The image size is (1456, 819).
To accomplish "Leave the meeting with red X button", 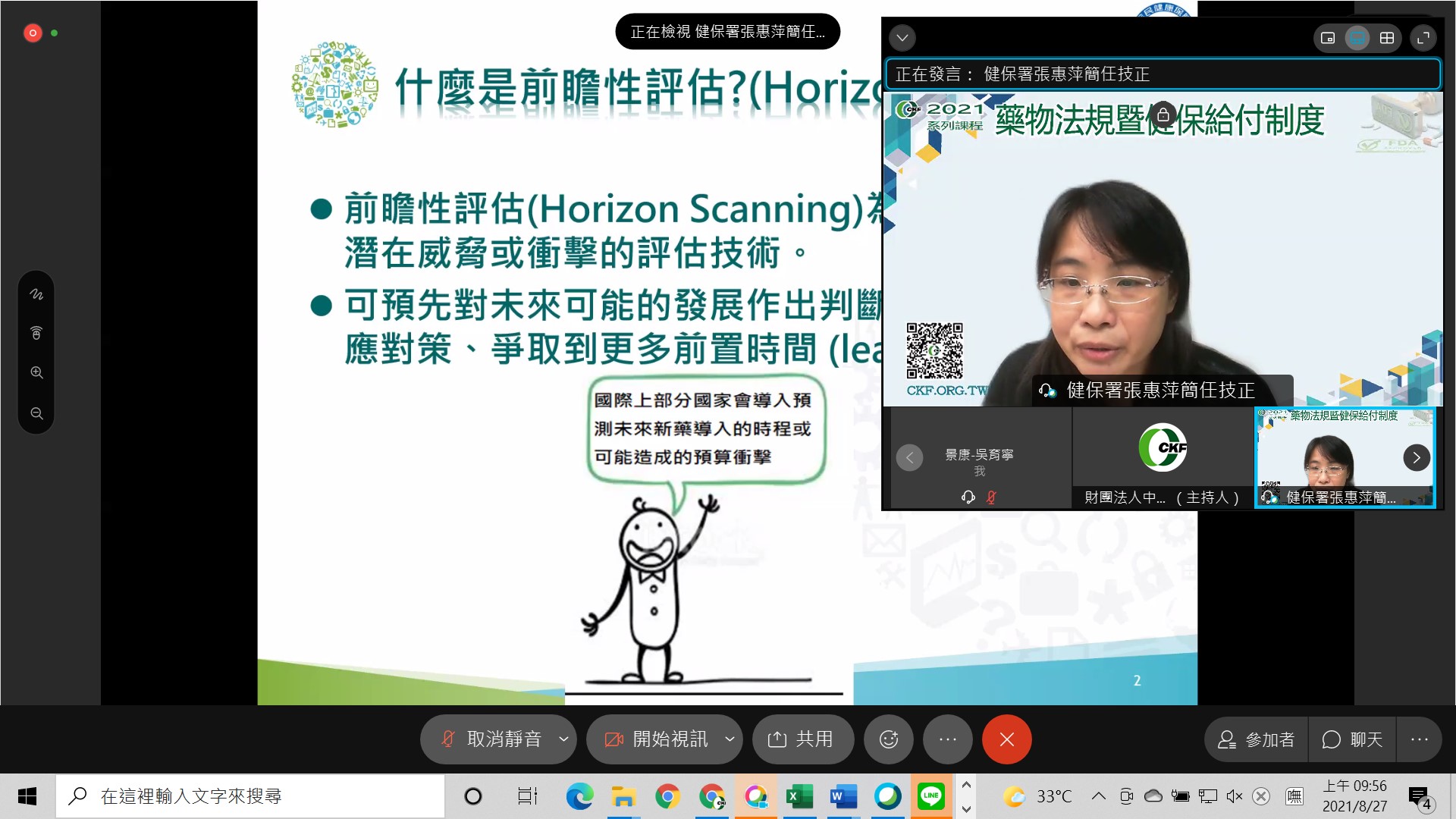I will coord(1006,739).
